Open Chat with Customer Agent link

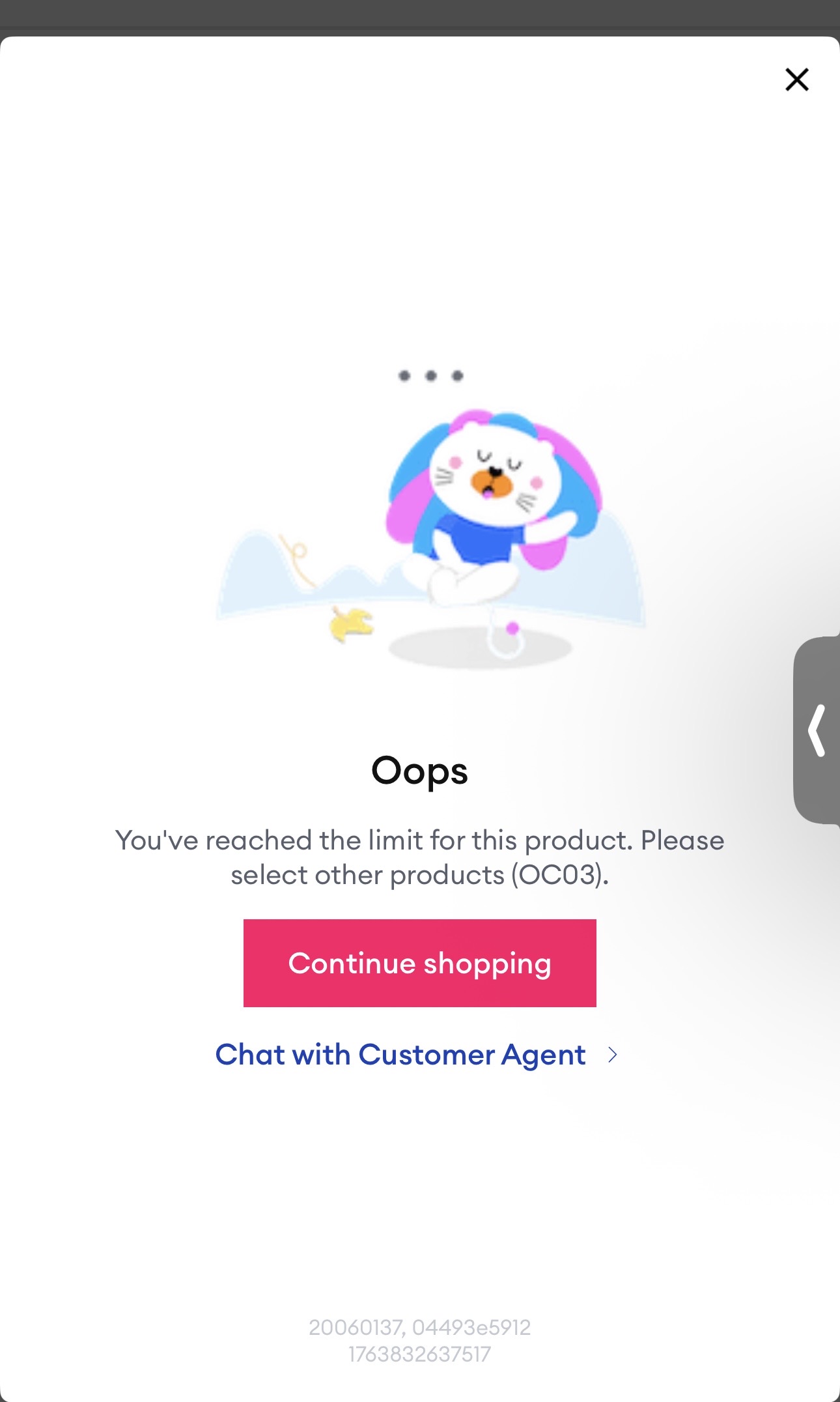point(400,1054)
